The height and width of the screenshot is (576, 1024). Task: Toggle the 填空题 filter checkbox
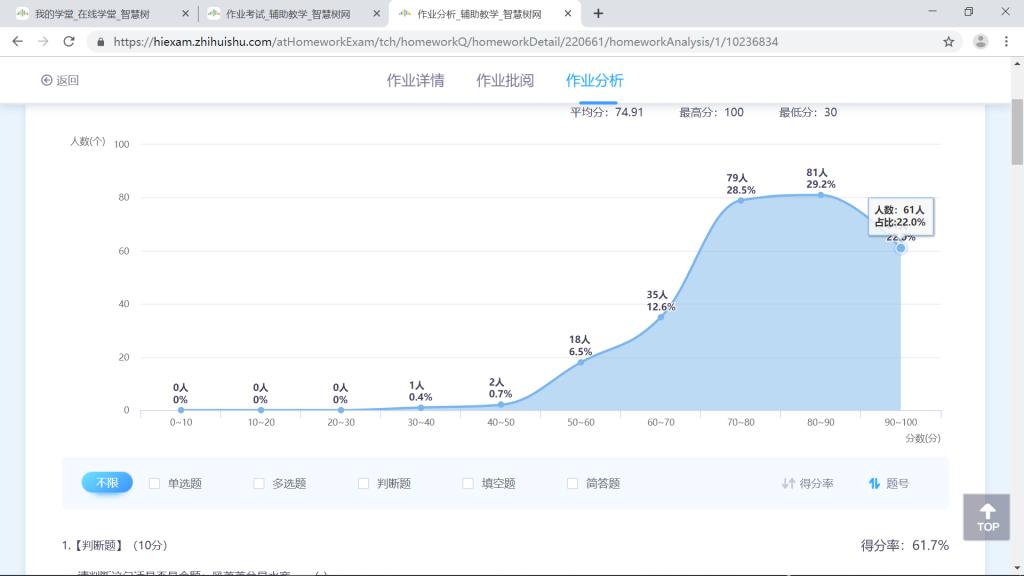click(468, 484)
